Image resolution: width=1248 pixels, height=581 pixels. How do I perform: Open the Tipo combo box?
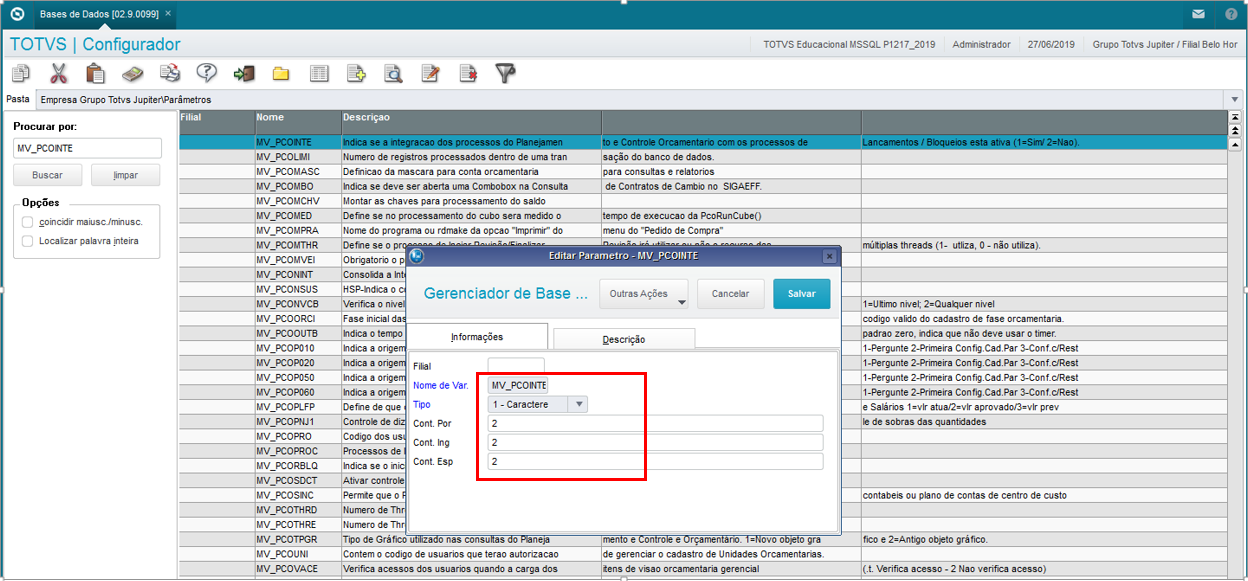point(538,404)
